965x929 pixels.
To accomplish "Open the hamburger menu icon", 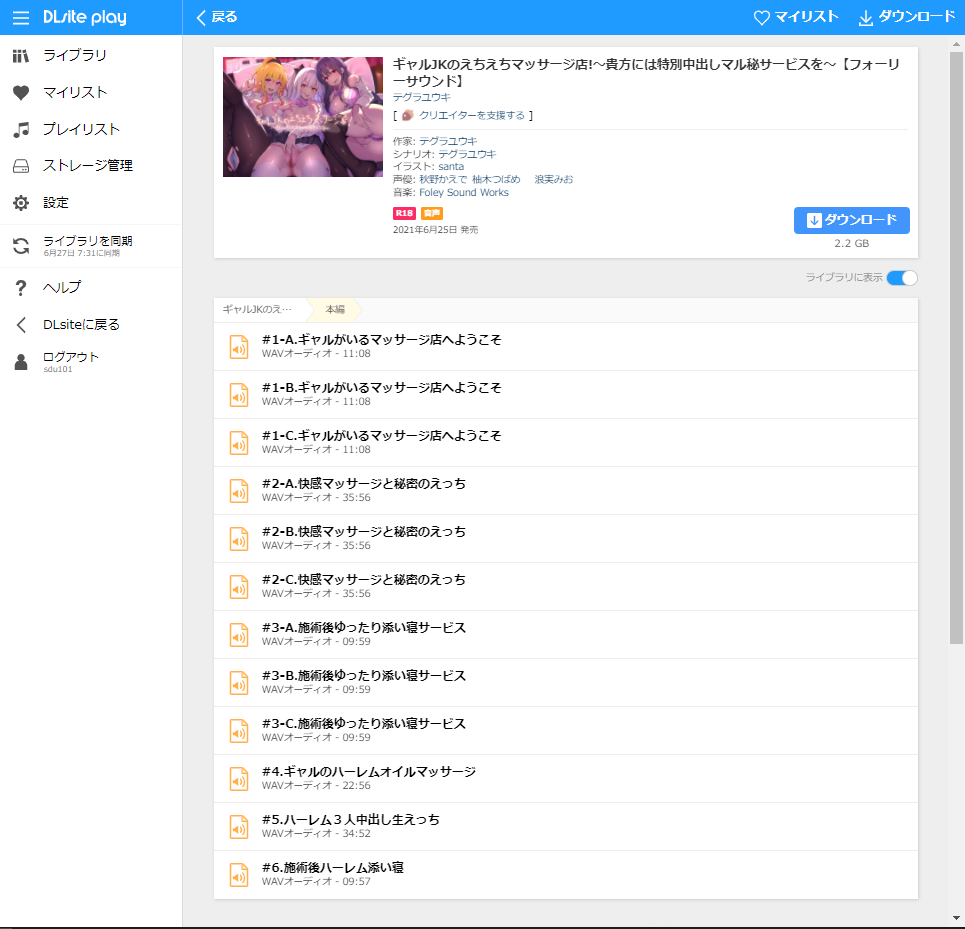I will tap(21, 18).
